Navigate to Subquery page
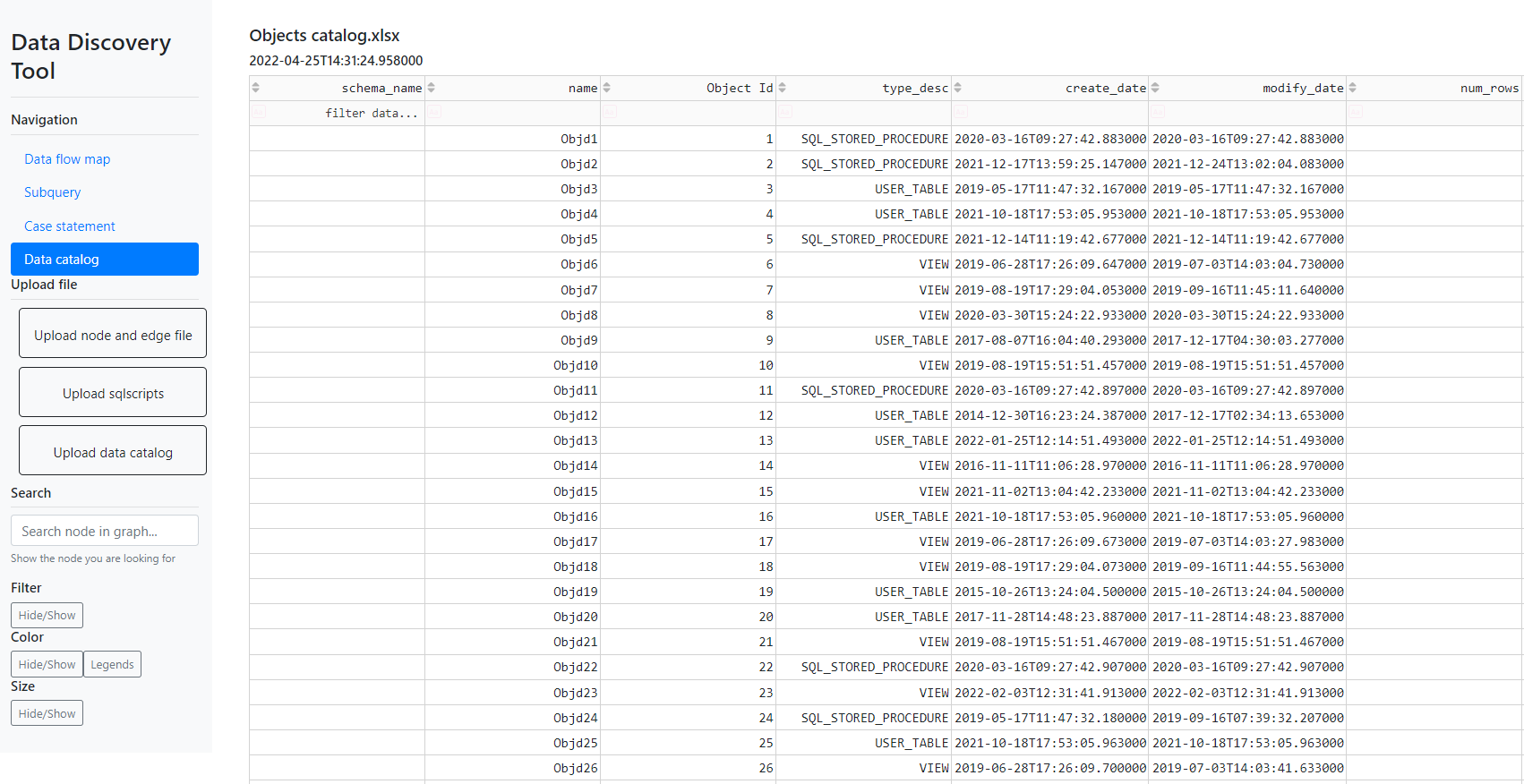This screenshot has width=1524, height=784. (x=52, y=192)
